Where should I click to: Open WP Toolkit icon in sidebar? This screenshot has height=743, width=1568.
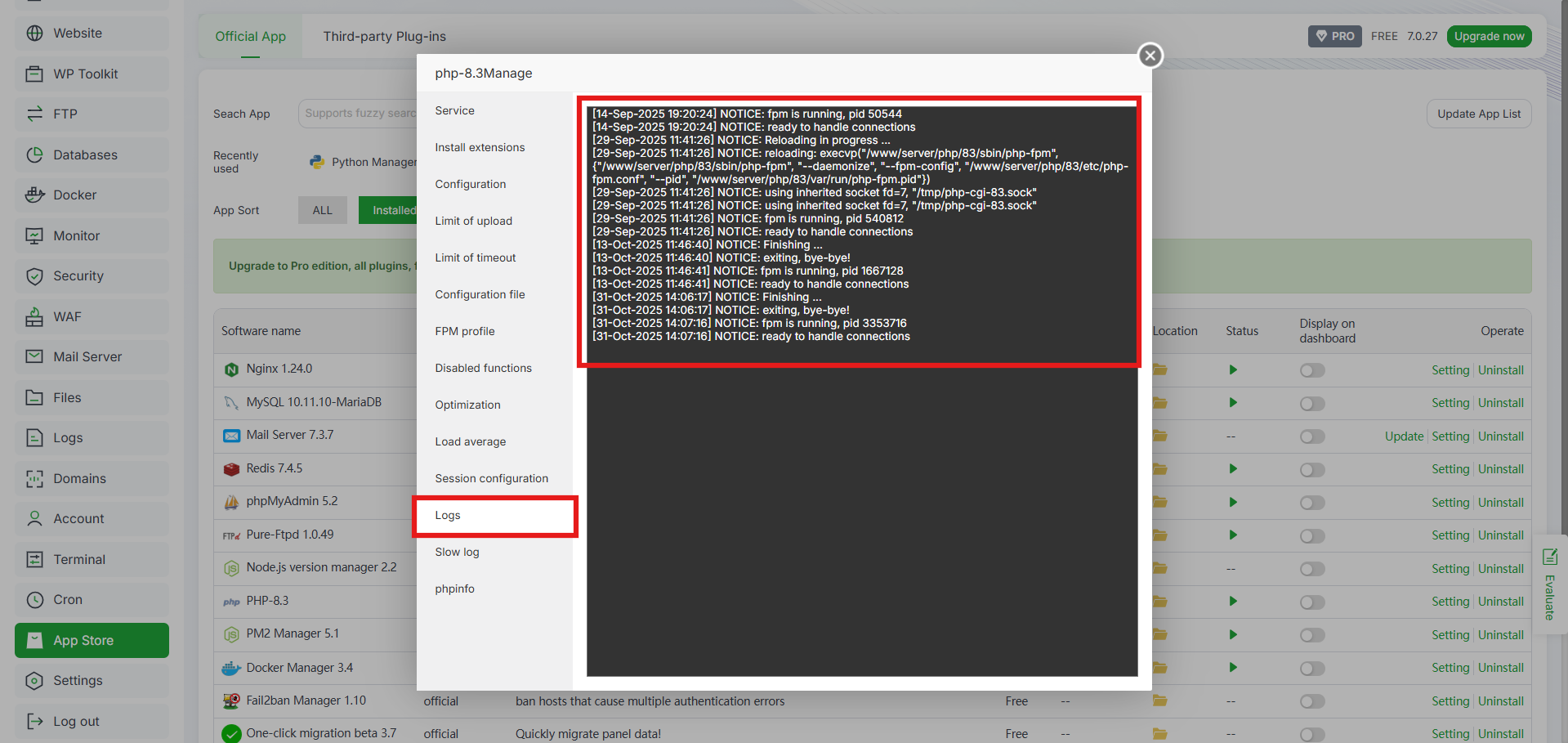[x=34, y=74]
